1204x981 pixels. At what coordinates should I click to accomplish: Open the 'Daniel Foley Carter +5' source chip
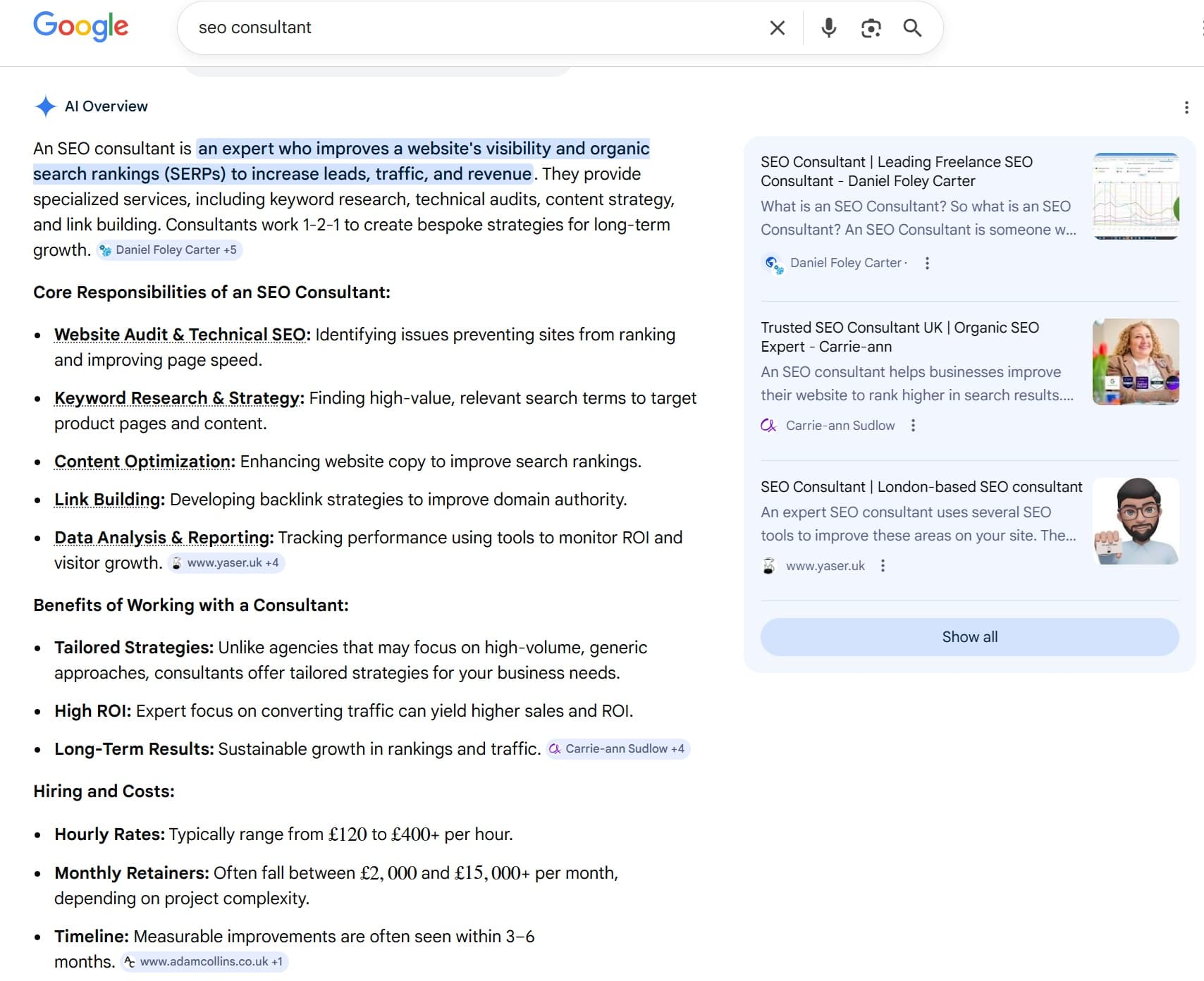click(169, 249)
